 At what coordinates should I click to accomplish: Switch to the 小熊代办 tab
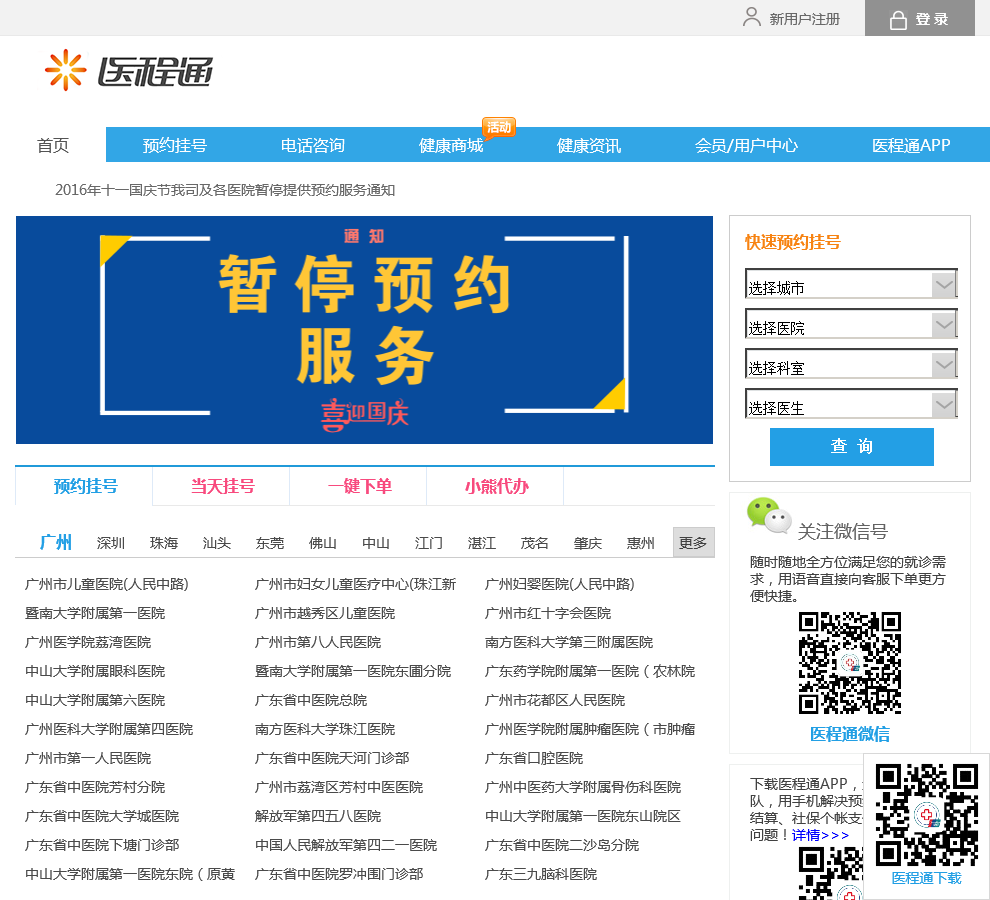point(496,486)
